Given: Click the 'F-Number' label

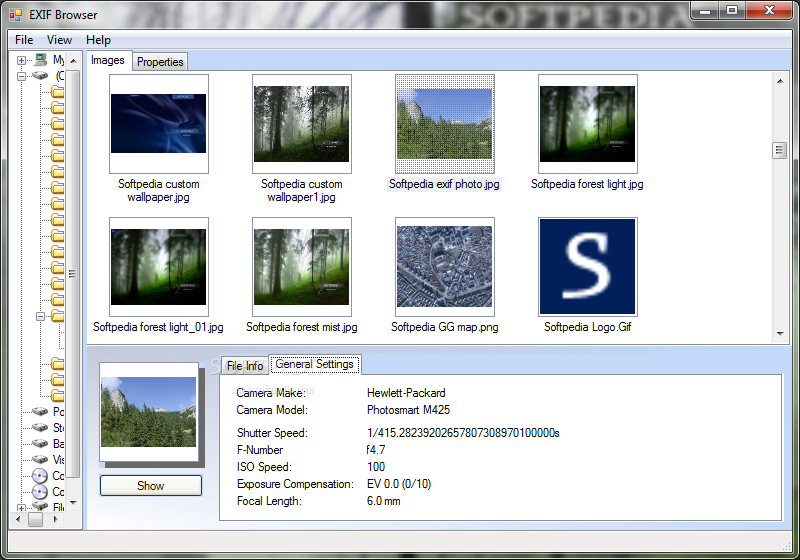Looking at the screenshot, I should click(260, 450).
